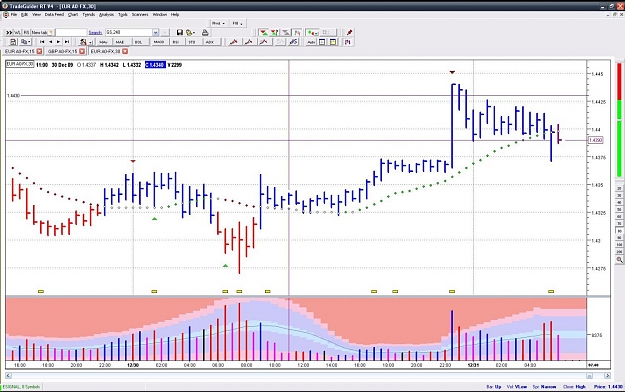This screenshot has height=392, width=625.
Task: Open the File menu
Action: point(14,14)
